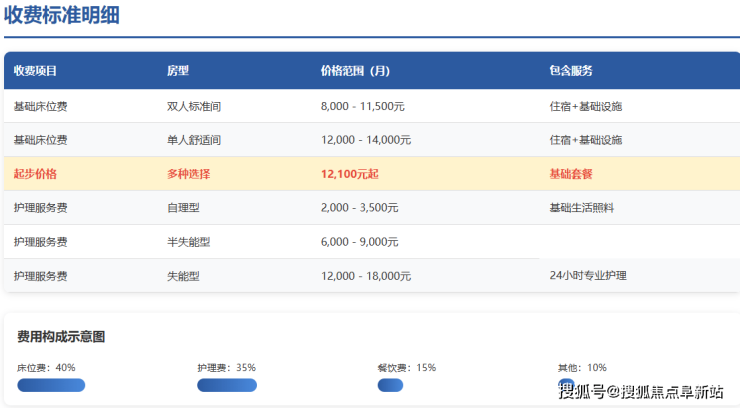Click the 包含服务 column header
This screenshot has height=408, width=740.
pyautogui.click(x=571, y=71)
